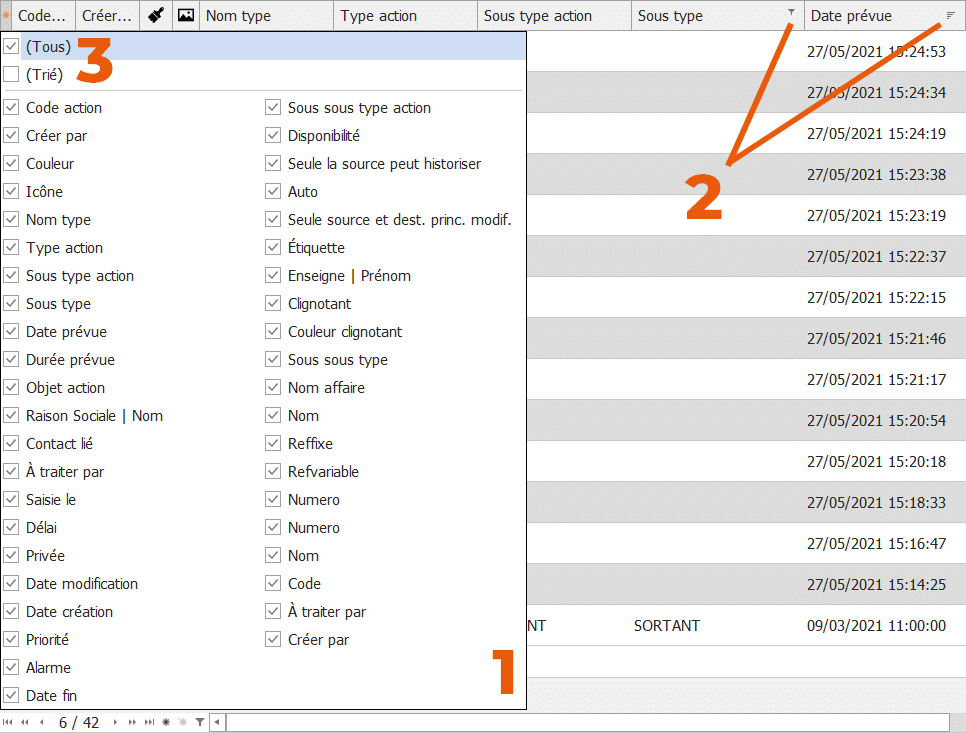Click the Type action column header

(x=404, y=16)
